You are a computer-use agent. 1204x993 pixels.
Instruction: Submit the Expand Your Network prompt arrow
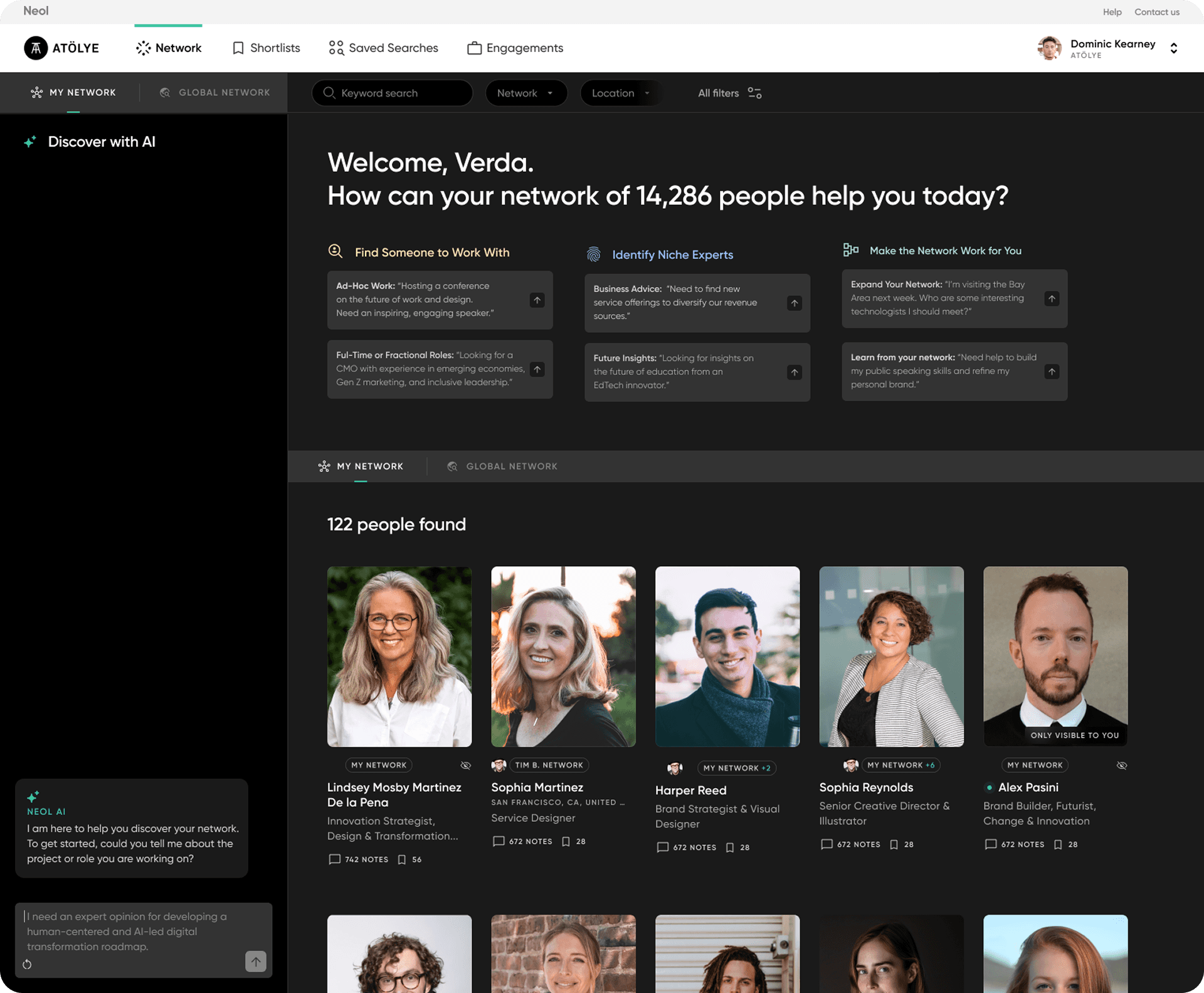point(1052,299)
